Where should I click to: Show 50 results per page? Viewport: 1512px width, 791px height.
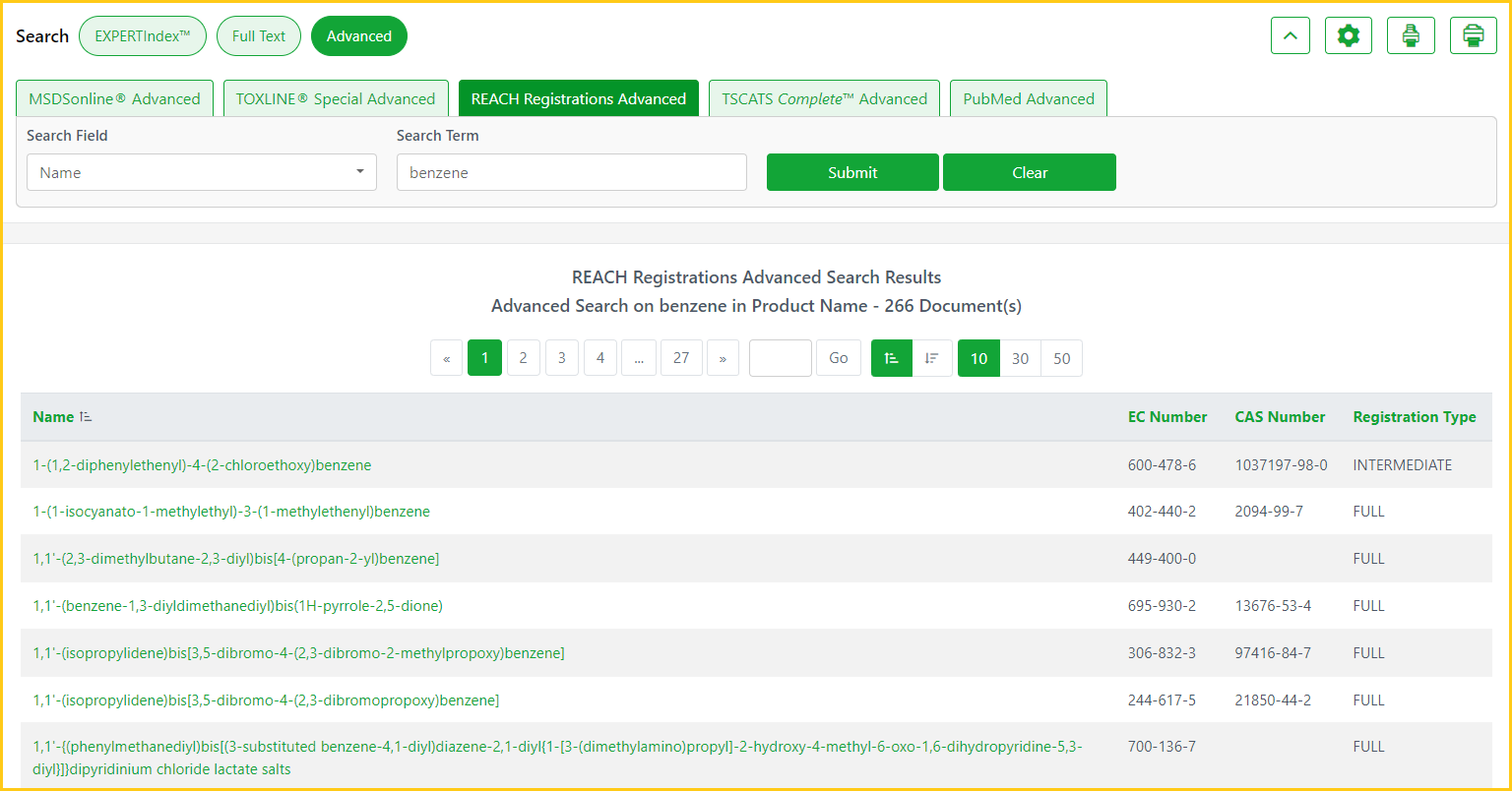tap(1061, 358)
